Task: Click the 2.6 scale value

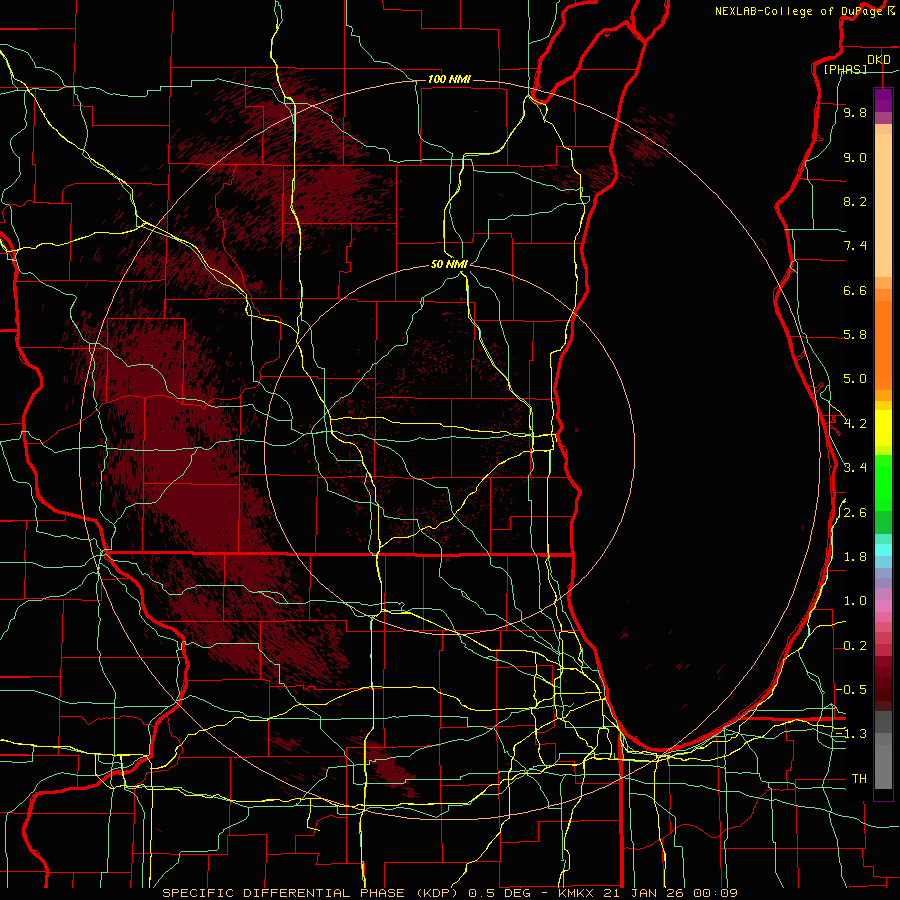Action: tap(855, 513)
